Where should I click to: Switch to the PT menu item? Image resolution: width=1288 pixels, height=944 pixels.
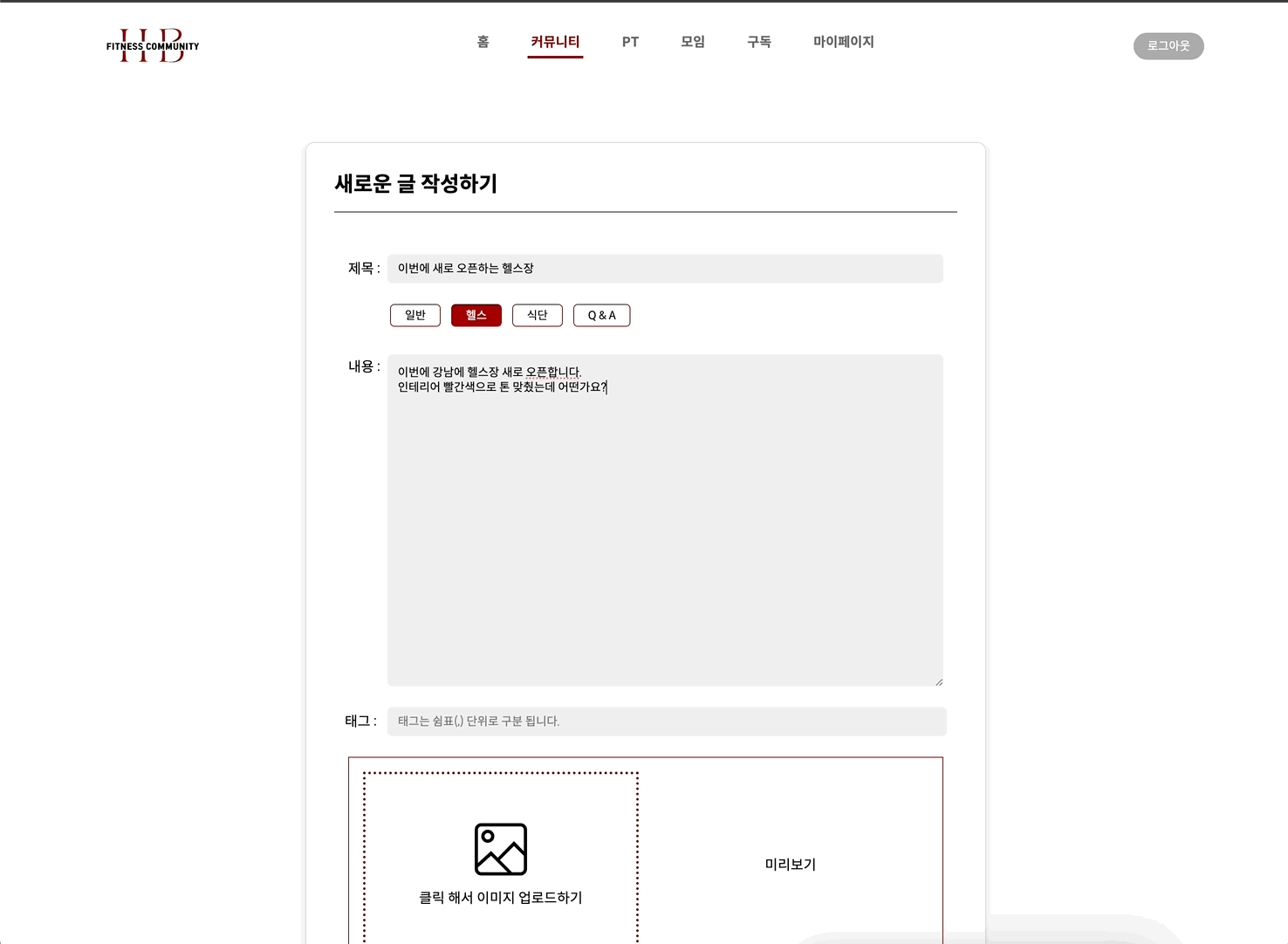tap(630, 42)
